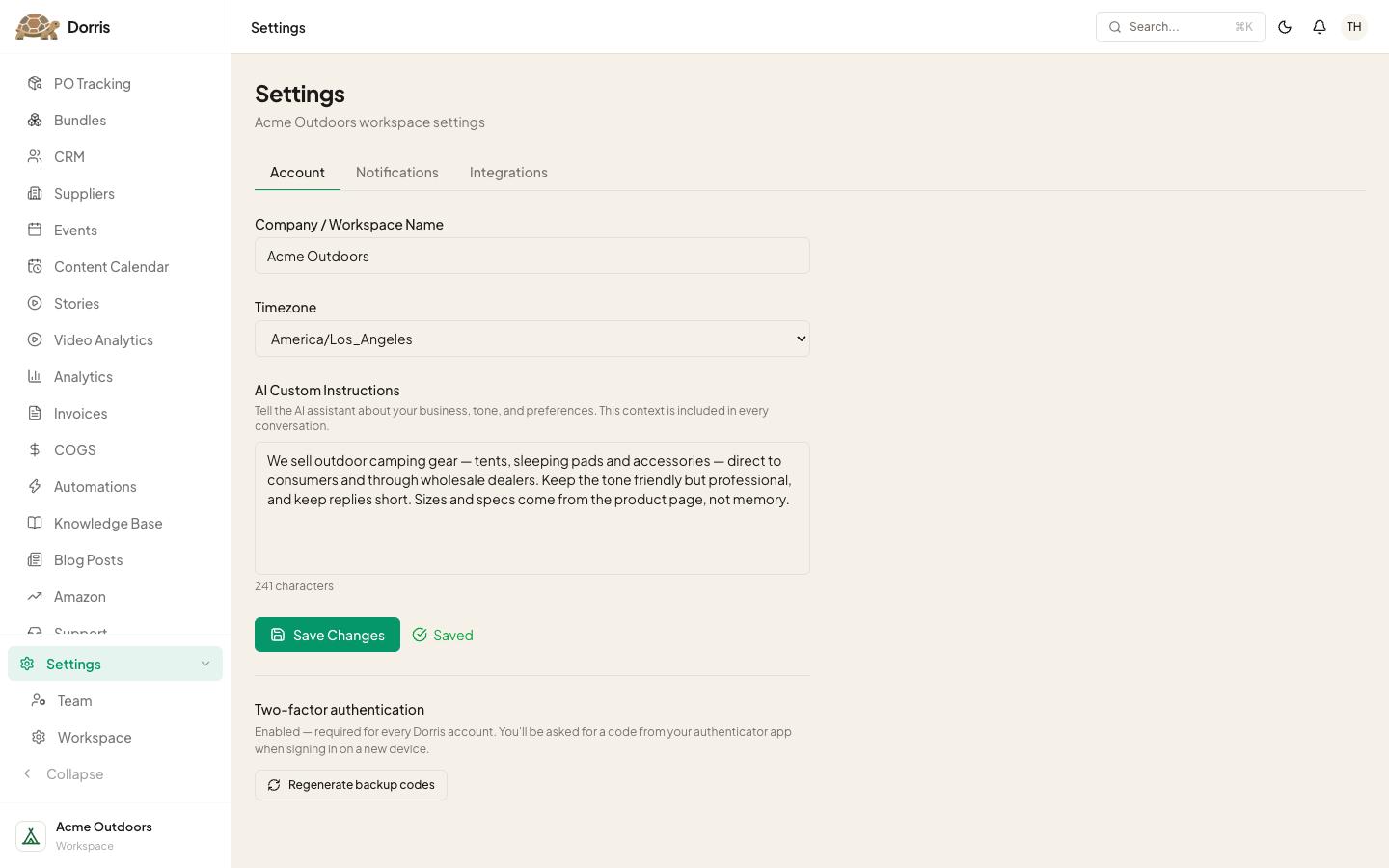Click the 'Acme Outdoors workspace settings' subtitle
Viewport: 1389px width, 868px height.
(x=369, y=122)
